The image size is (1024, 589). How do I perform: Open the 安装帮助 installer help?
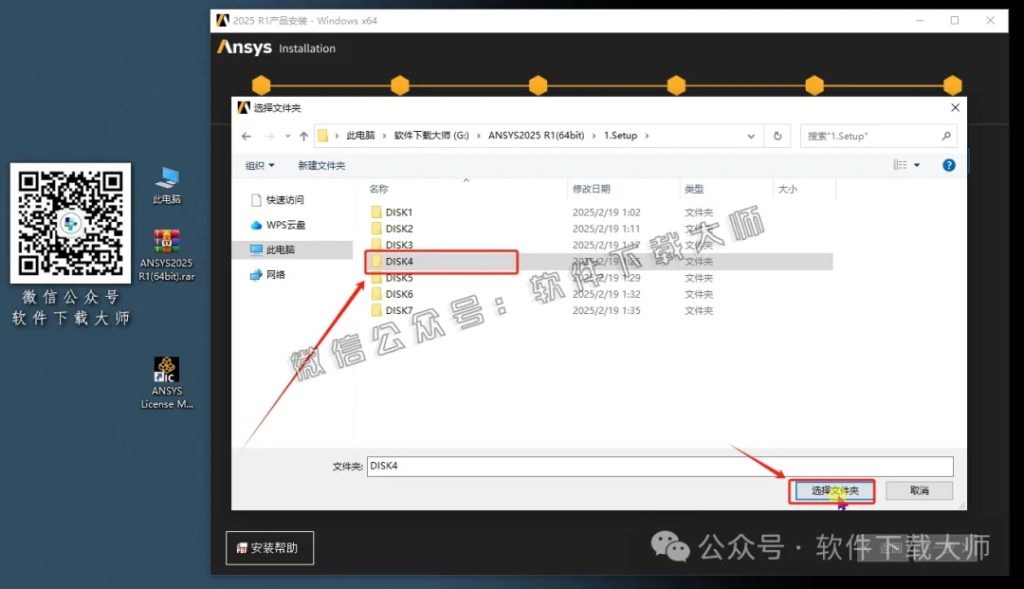pos(269,548)
